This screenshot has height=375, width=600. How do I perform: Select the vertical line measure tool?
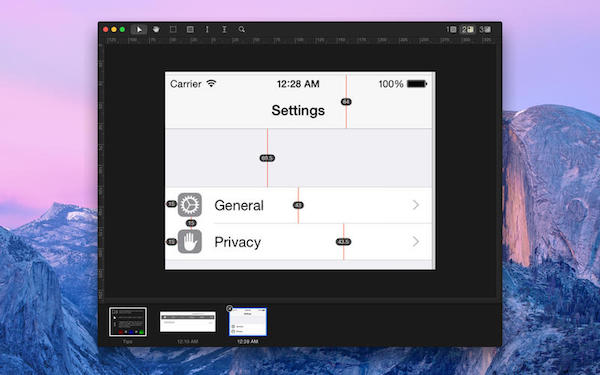click(207, 29)
